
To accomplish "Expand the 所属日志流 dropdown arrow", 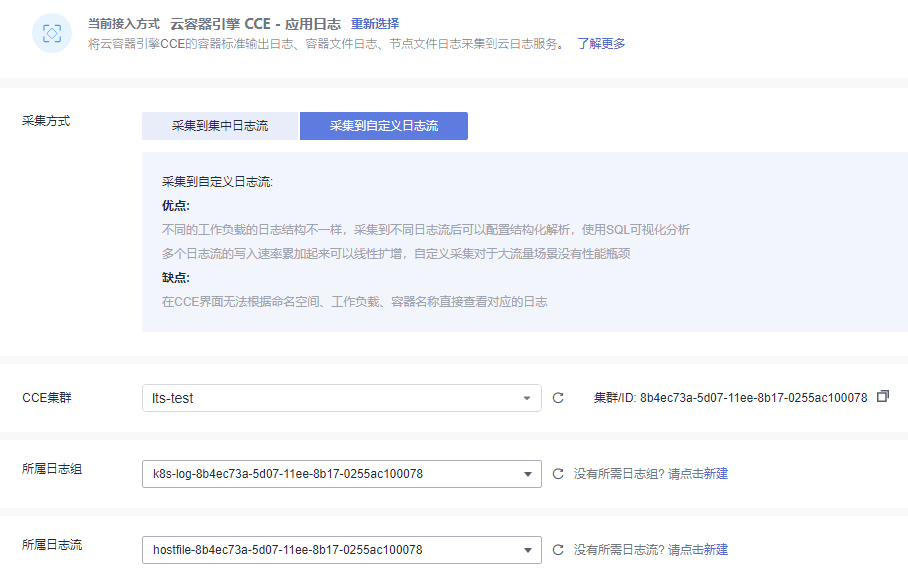I will pos(528,550).
